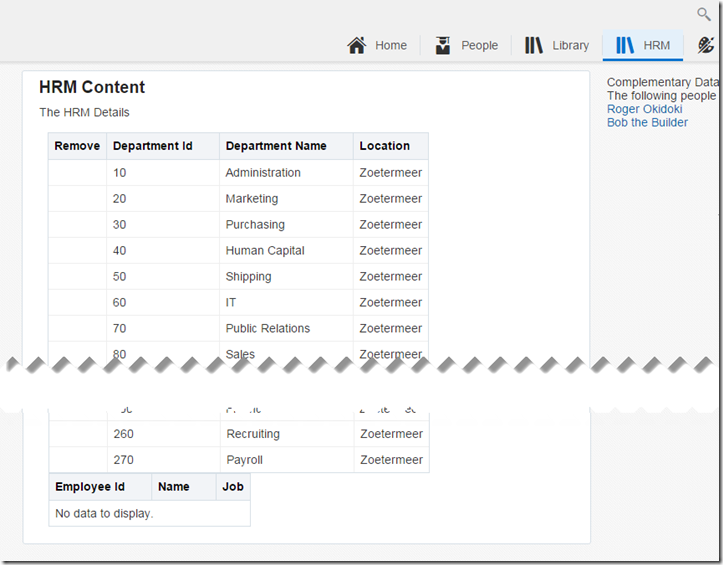This screenshot has height=565, width=723.
Task: Click the Library books icon
Action: (x=534, y=45)
